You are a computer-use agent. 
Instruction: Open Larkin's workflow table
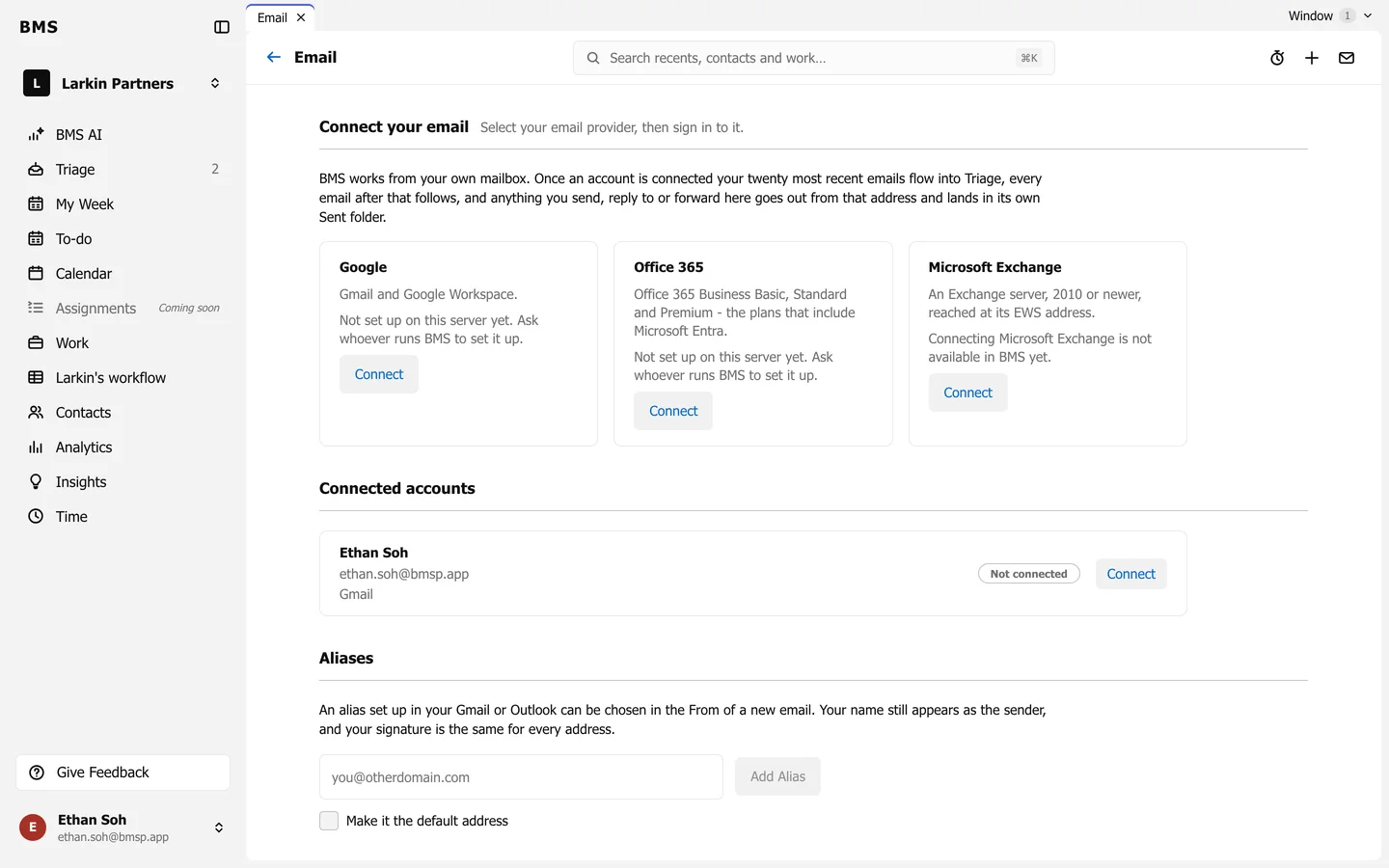[123, 378]
